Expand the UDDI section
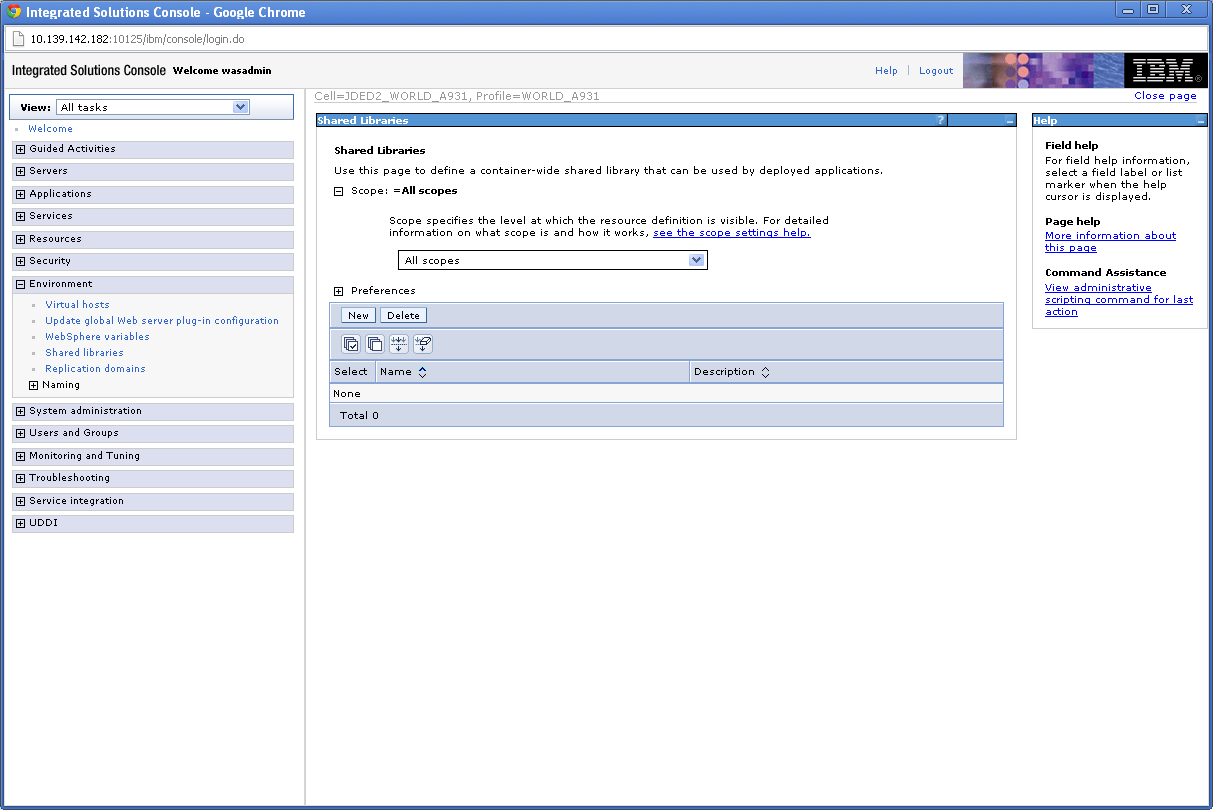The height and width of the screenshot is (810, 1213). (x=20, y=523)
